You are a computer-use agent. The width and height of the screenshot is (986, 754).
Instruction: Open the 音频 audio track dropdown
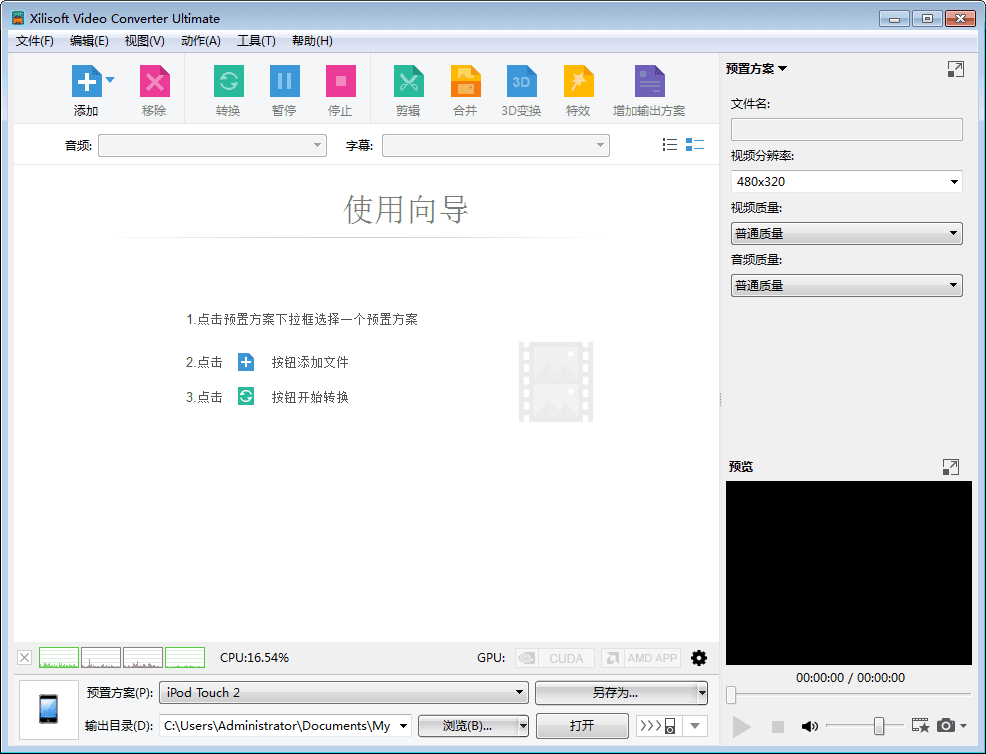(213, 145)
